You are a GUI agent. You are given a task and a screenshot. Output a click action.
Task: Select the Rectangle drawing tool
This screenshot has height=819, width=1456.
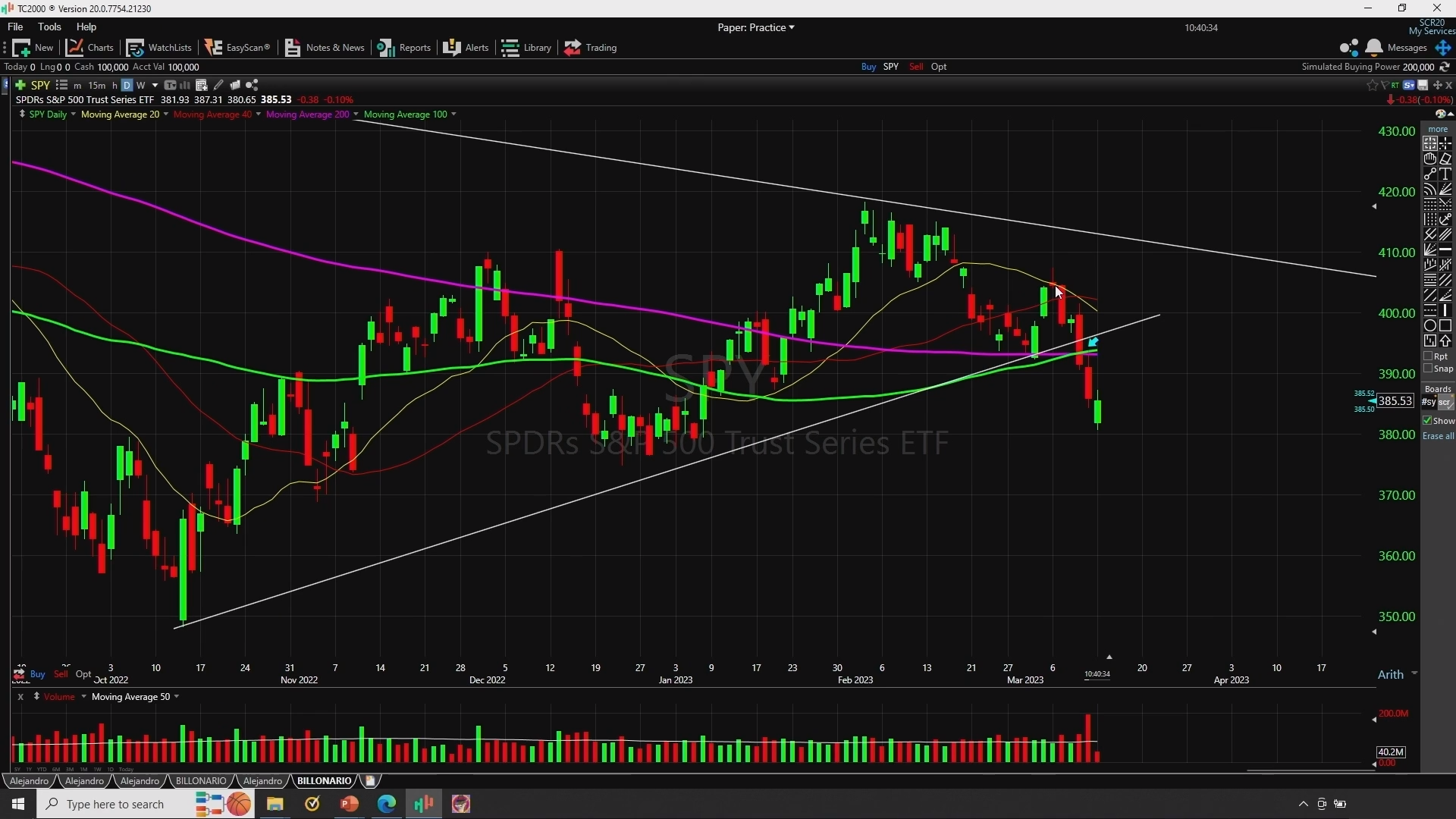[1445, 325]
